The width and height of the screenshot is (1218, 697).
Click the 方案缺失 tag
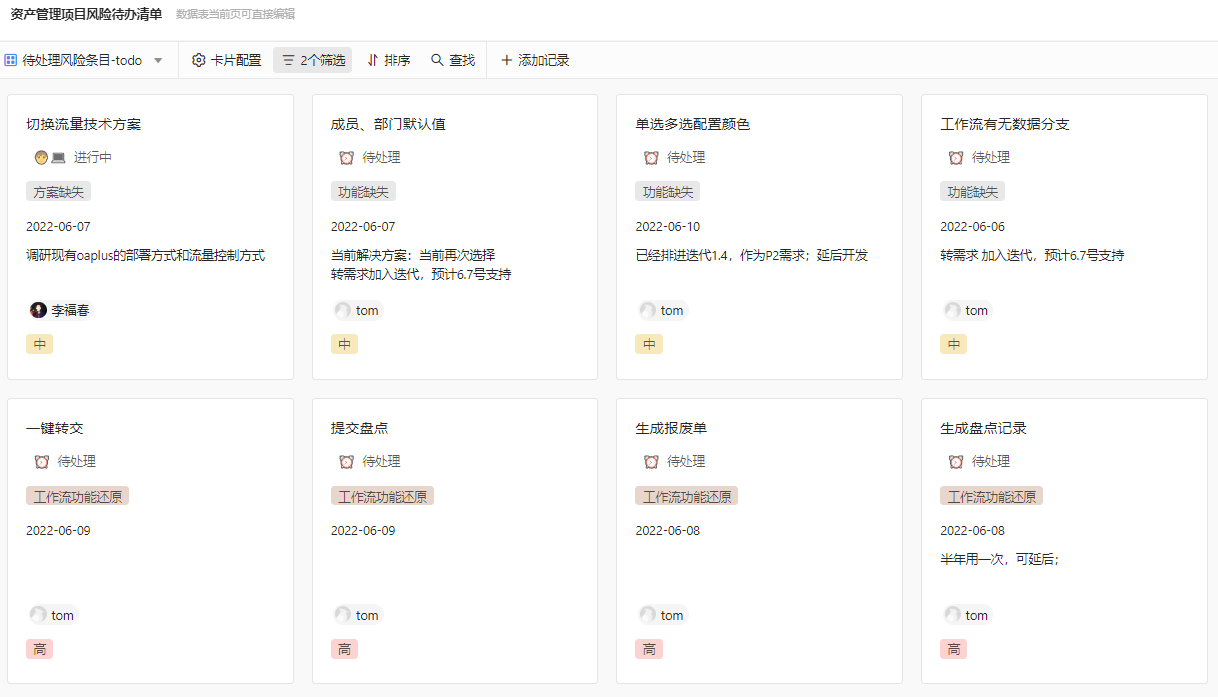(x=57, y=190)
